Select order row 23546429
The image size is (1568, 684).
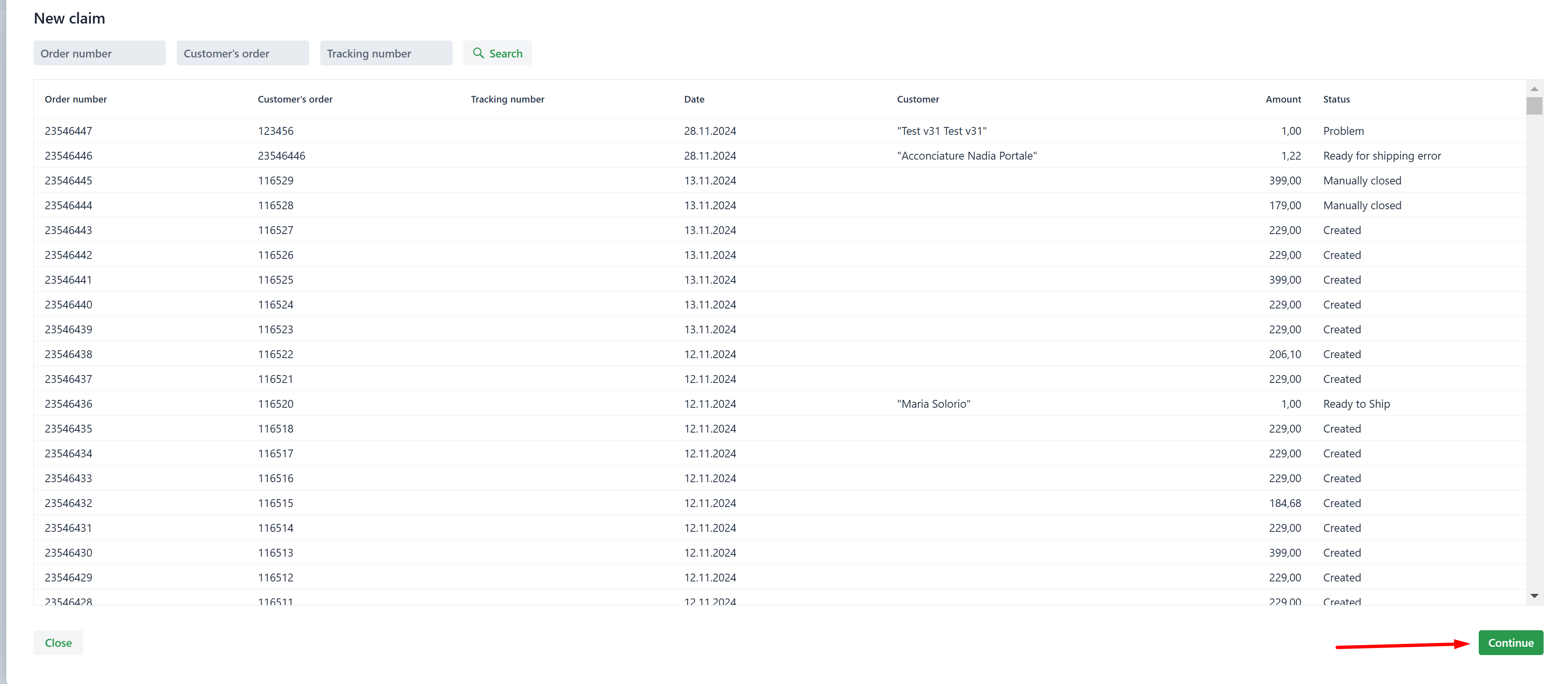coord(779,577)
